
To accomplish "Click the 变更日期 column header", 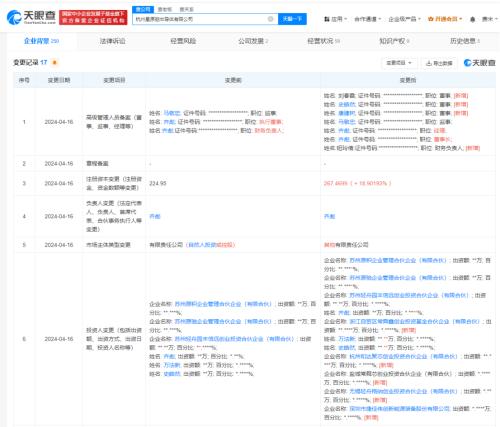I will (x=59, y=80).
